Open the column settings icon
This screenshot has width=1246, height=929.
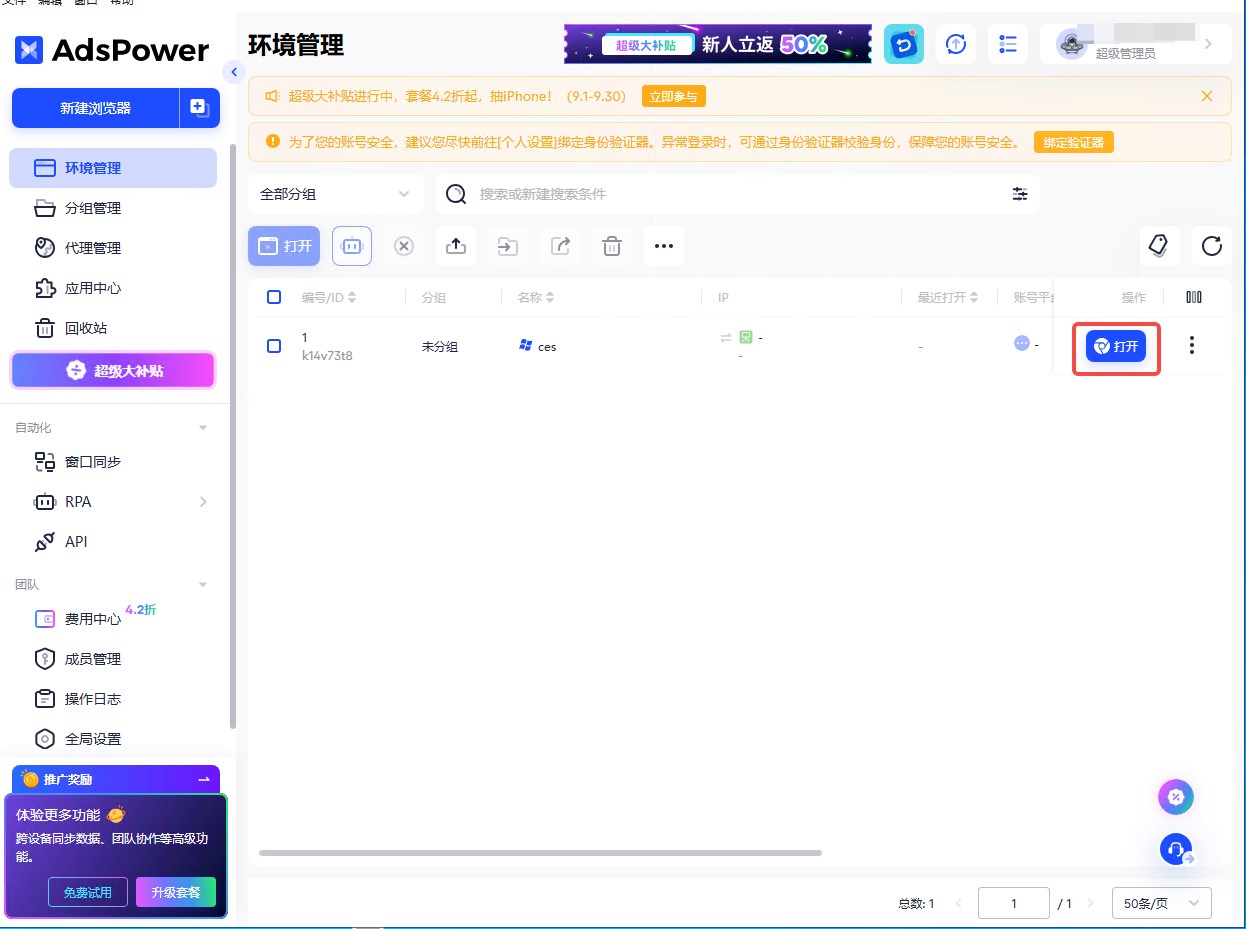pyautogui.click(x=1193, y=297)
